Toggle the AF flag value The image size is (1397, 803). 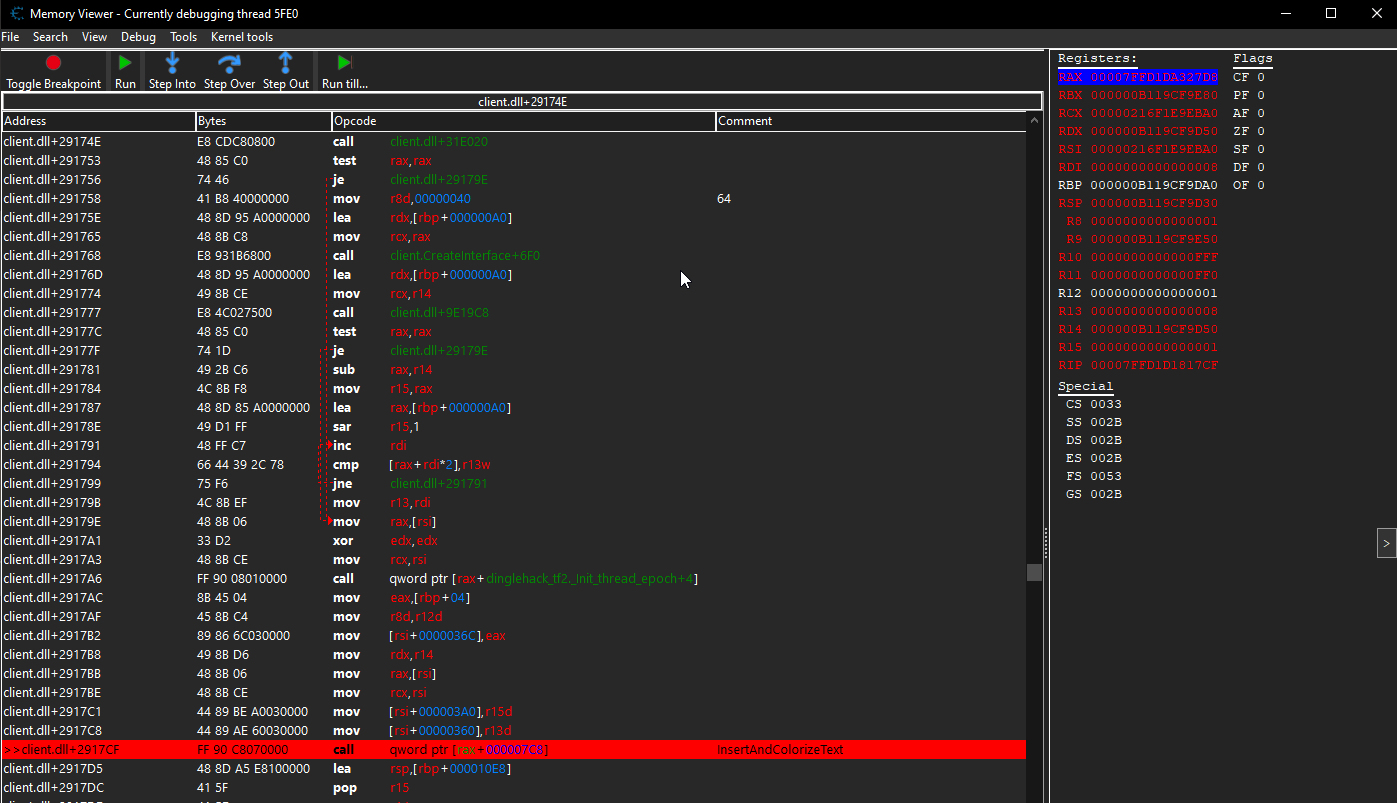click(1249, 113)
